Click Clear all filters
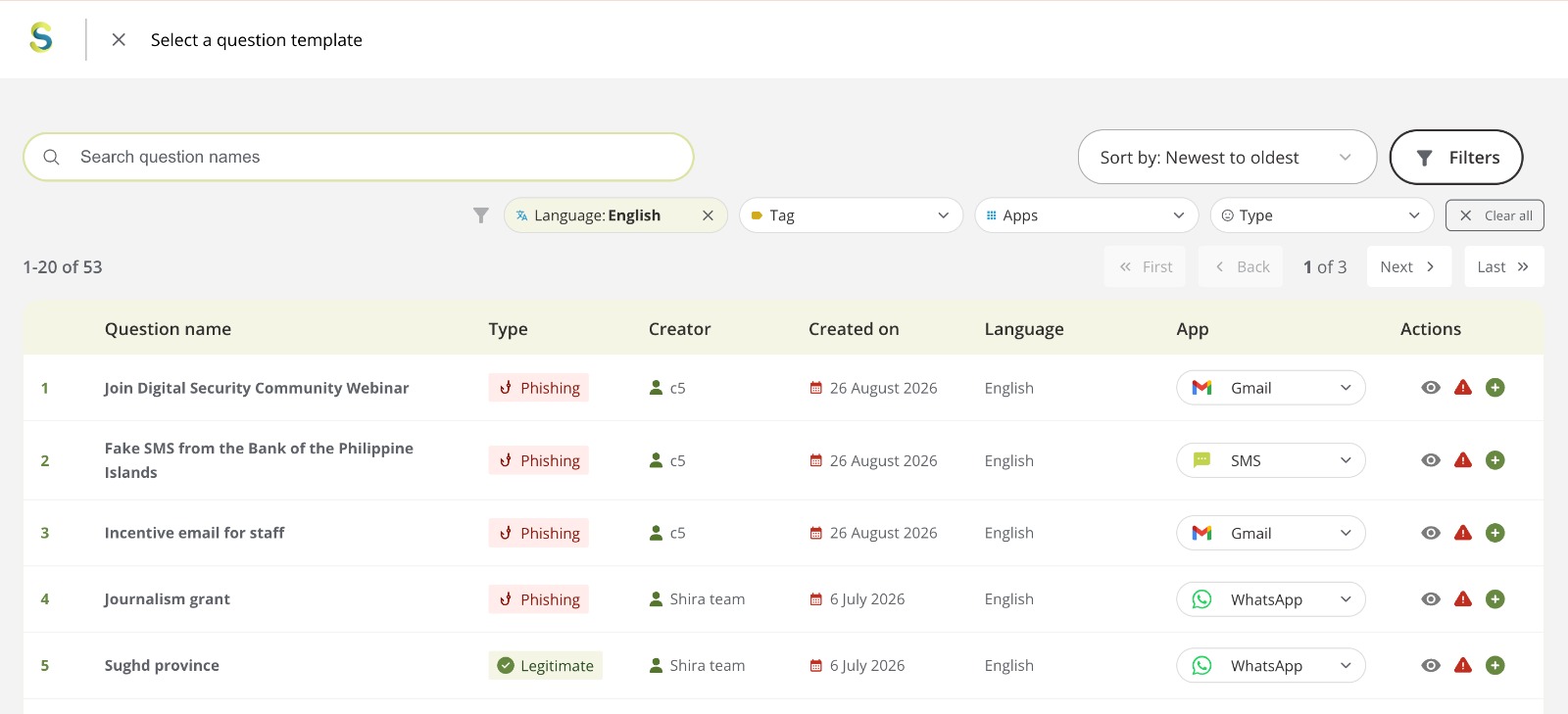This screenshot has height=714, width=1568. (x=1494, y=215)
